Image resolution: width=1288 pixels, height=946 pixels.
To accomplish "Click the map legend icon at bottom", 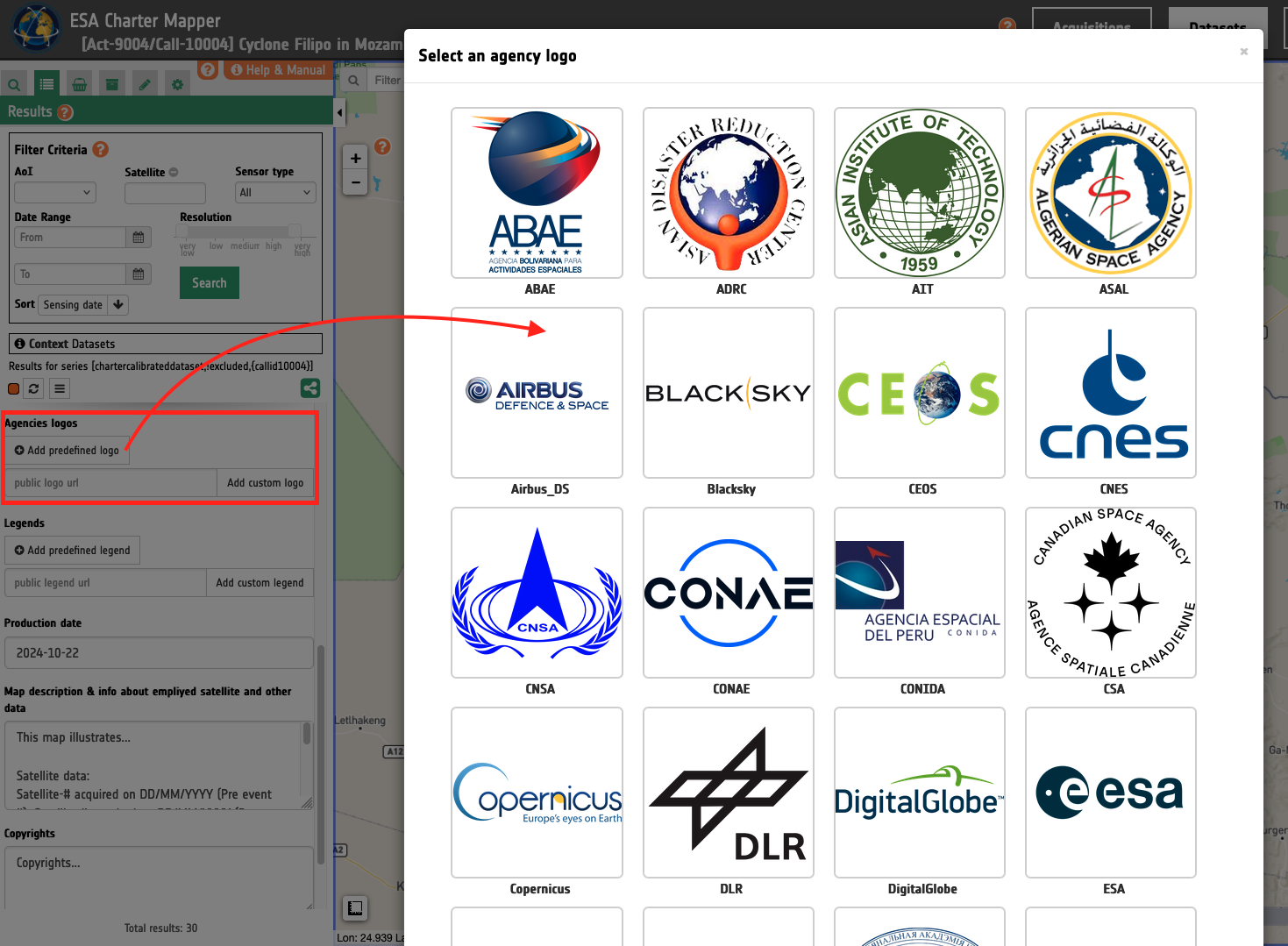I will point(355,908).
